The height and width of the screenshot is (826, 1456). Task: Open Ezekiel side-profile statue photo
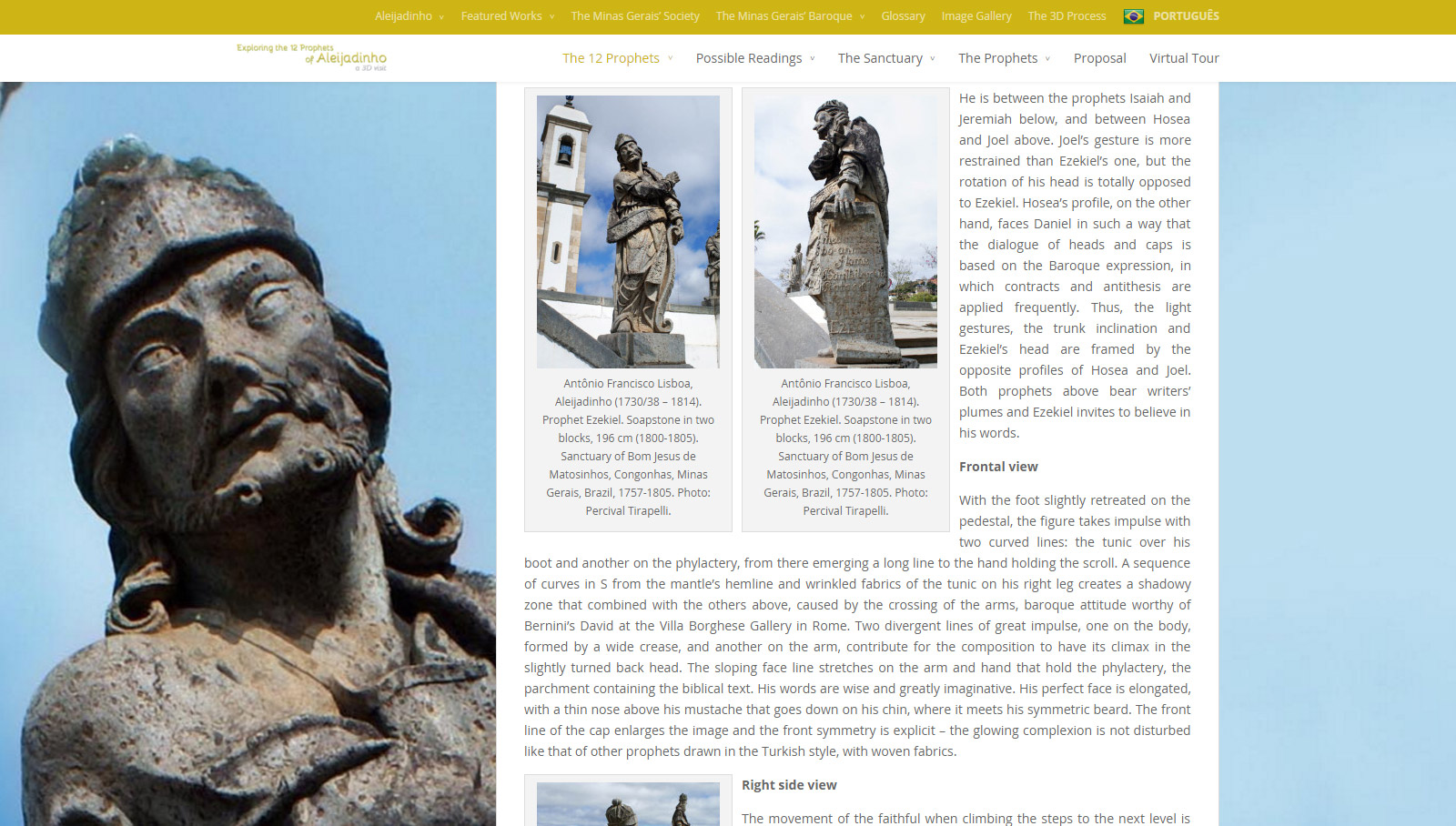[x=845, y=232]
